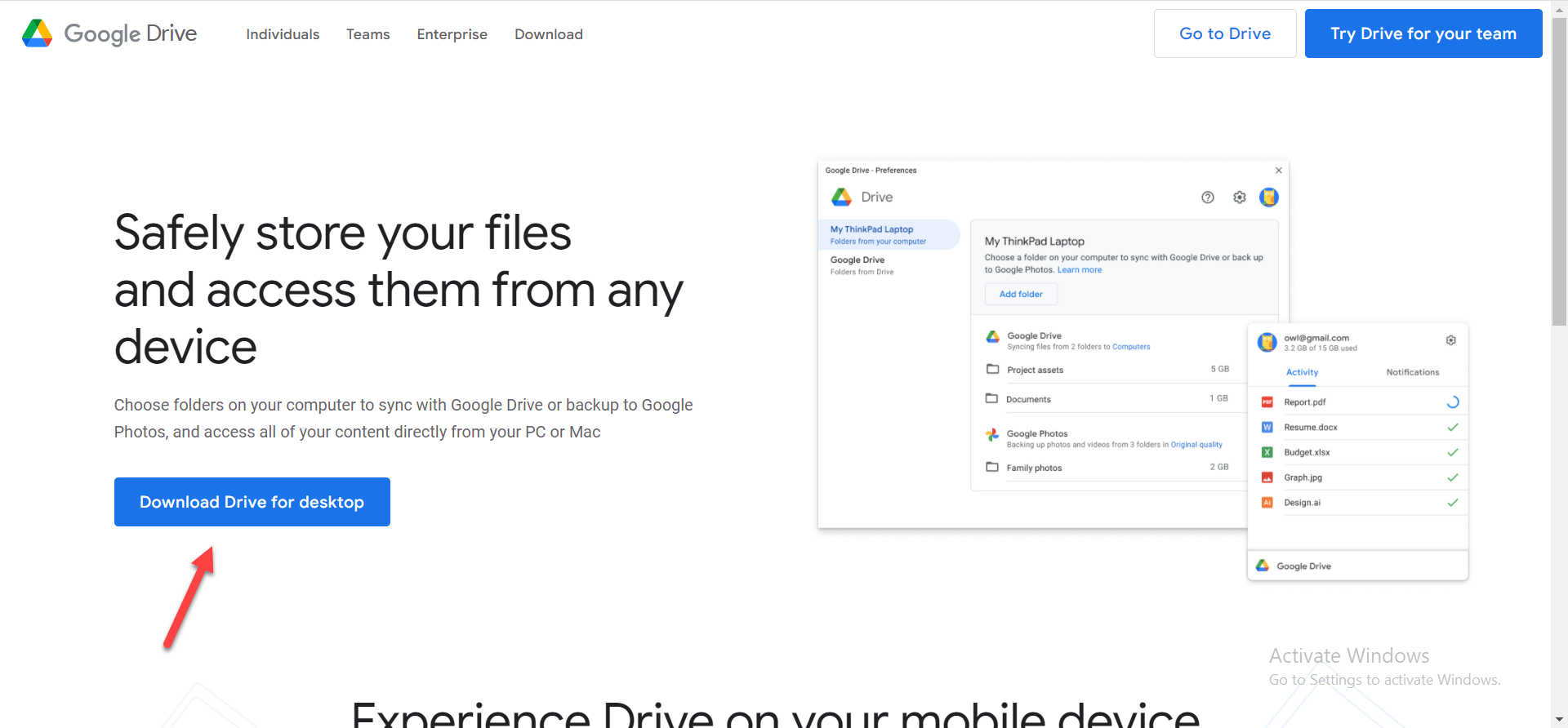Click the Budget.xlsx spreadsheet file icon
The height and width of the screenshot is (728, 1568).
point(1267,453)
